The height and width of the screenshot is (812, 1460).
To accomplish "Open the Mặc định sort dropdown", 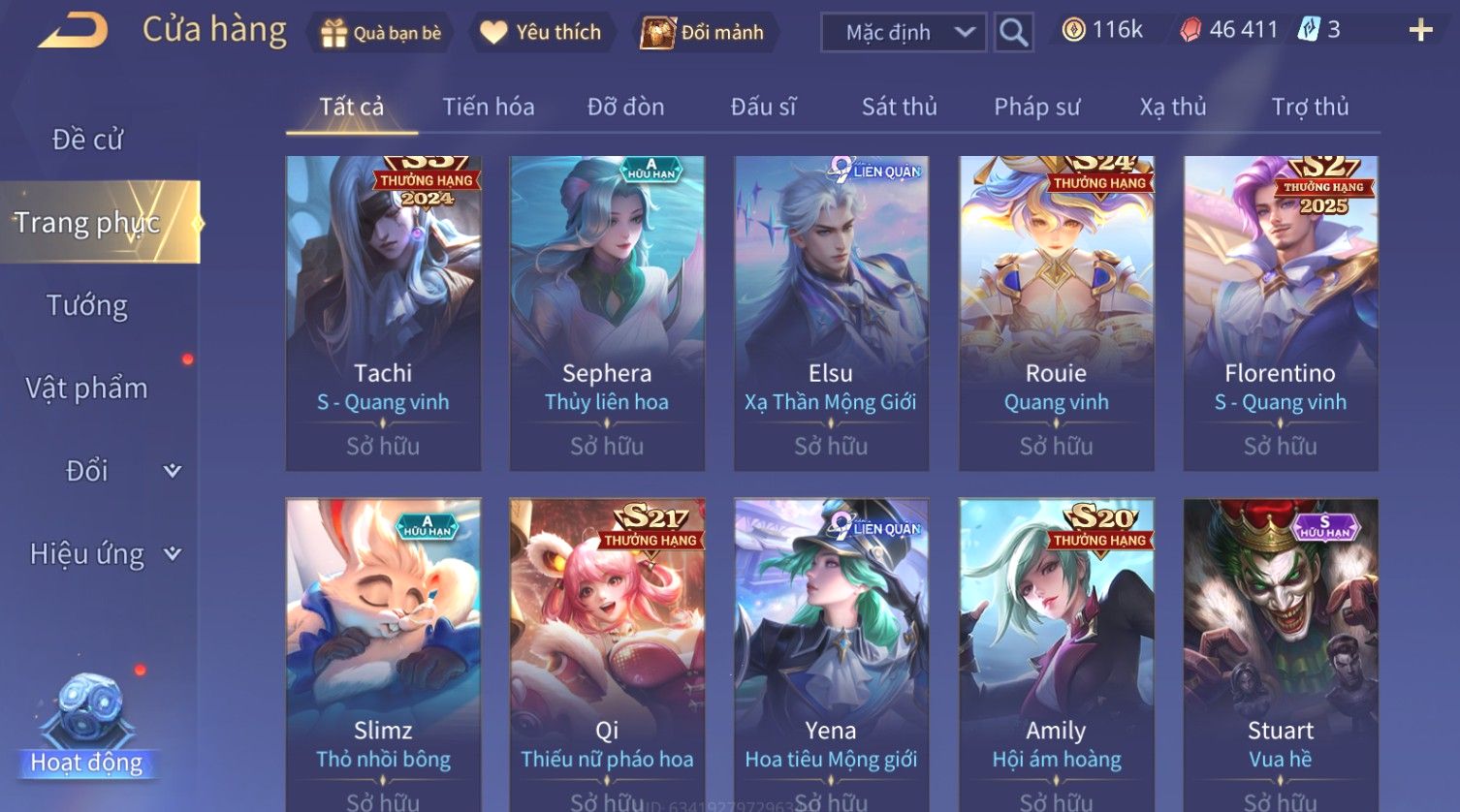I will click(903, 32).
